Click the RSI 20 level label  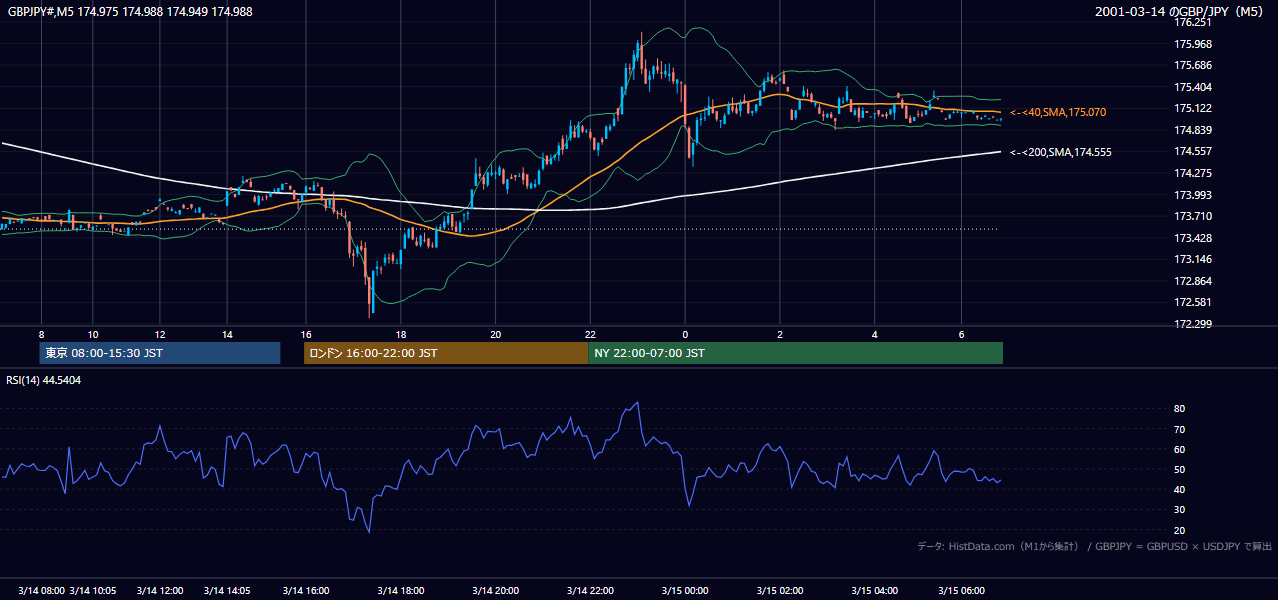click(x=1179, y=530)
